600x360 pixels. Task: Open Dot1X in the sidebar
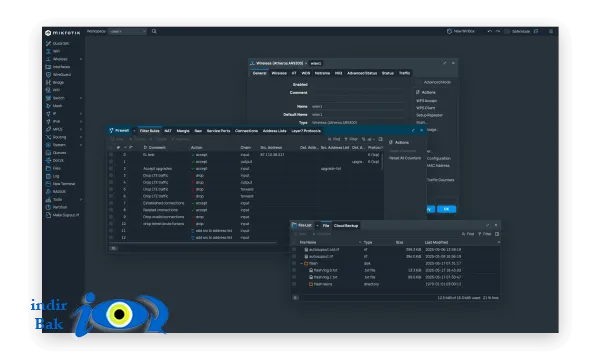pyautogui.click(x=55, y=161)
